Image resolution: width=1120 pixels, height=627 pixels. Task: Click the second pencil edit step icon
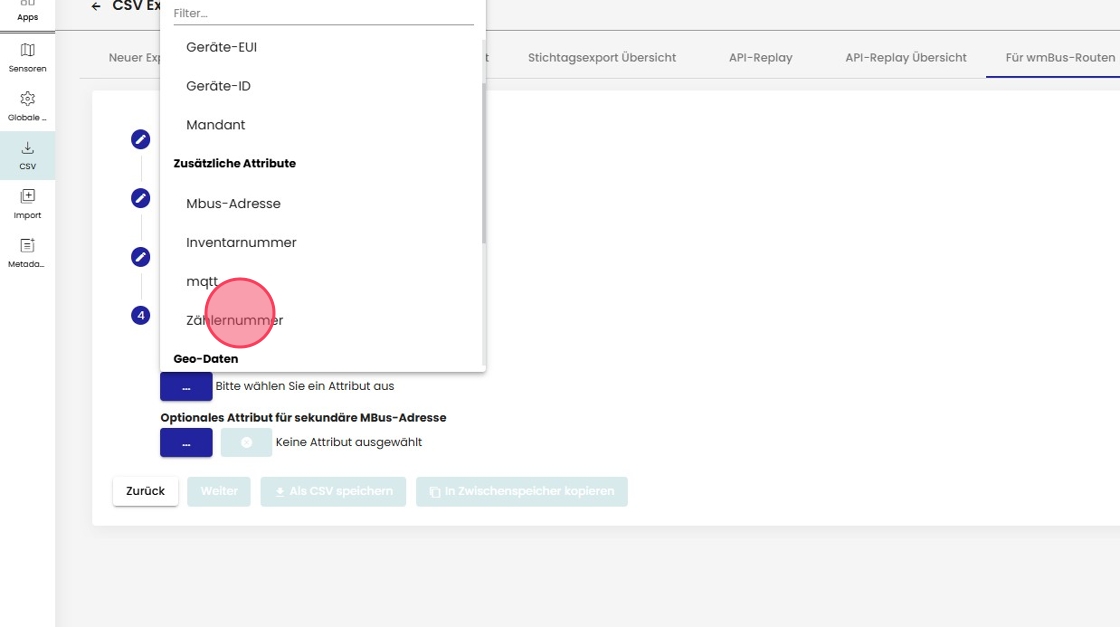coord(140,198)
